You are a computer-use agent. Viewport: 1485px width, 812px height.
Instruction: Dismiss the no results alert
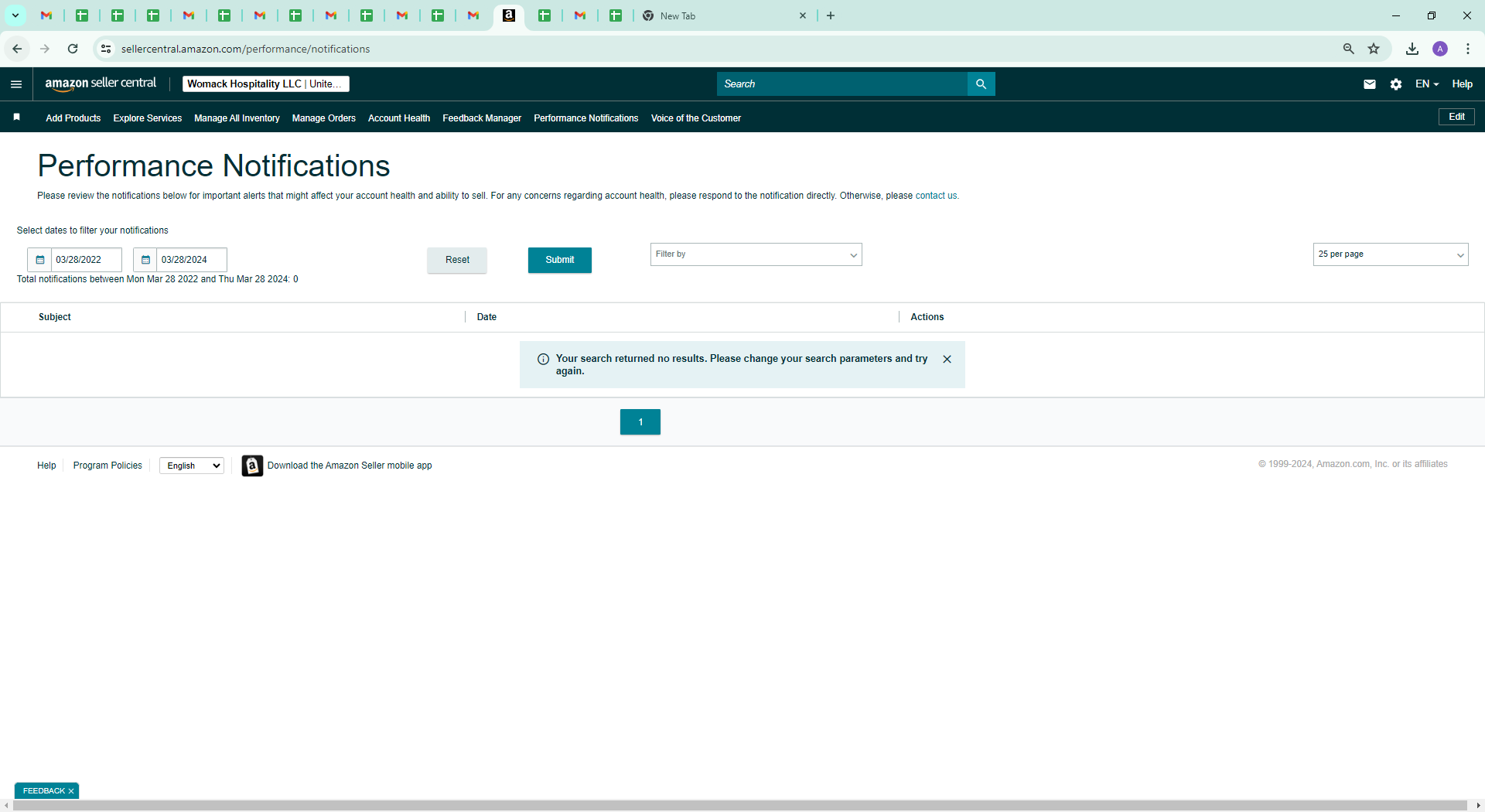click(947, 359)
